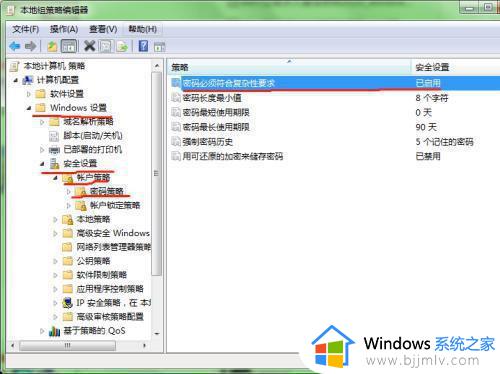The height and width of the screenshot is (374, 500).
Task: Click the 90 天 value
Action: tap(426, 127)
